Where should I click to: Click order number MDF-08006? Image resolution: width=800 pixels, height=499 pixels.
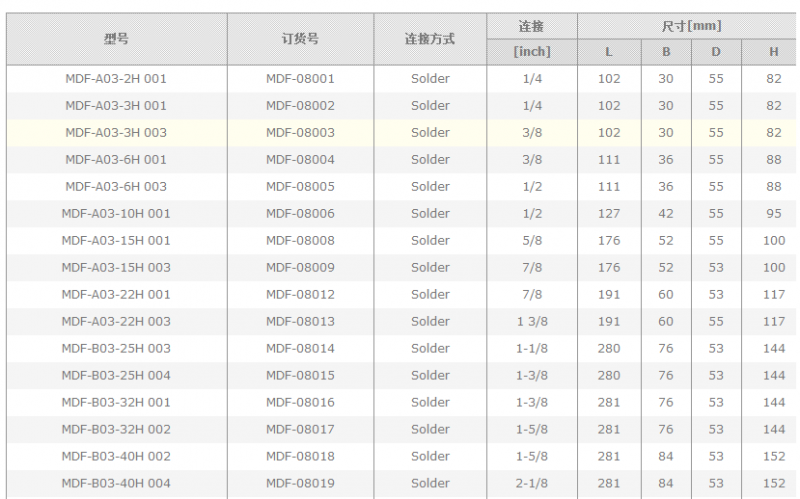coord(300,213)
